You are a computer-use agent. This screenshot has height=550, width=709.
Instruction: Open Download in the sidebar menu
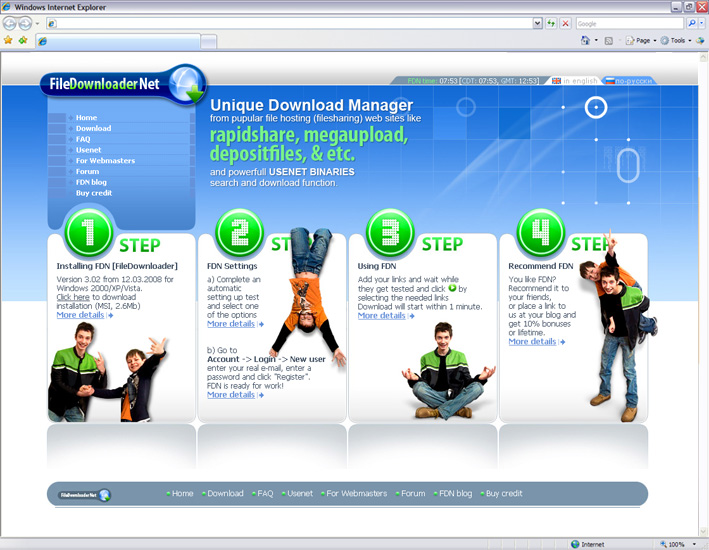click(94, 128)
